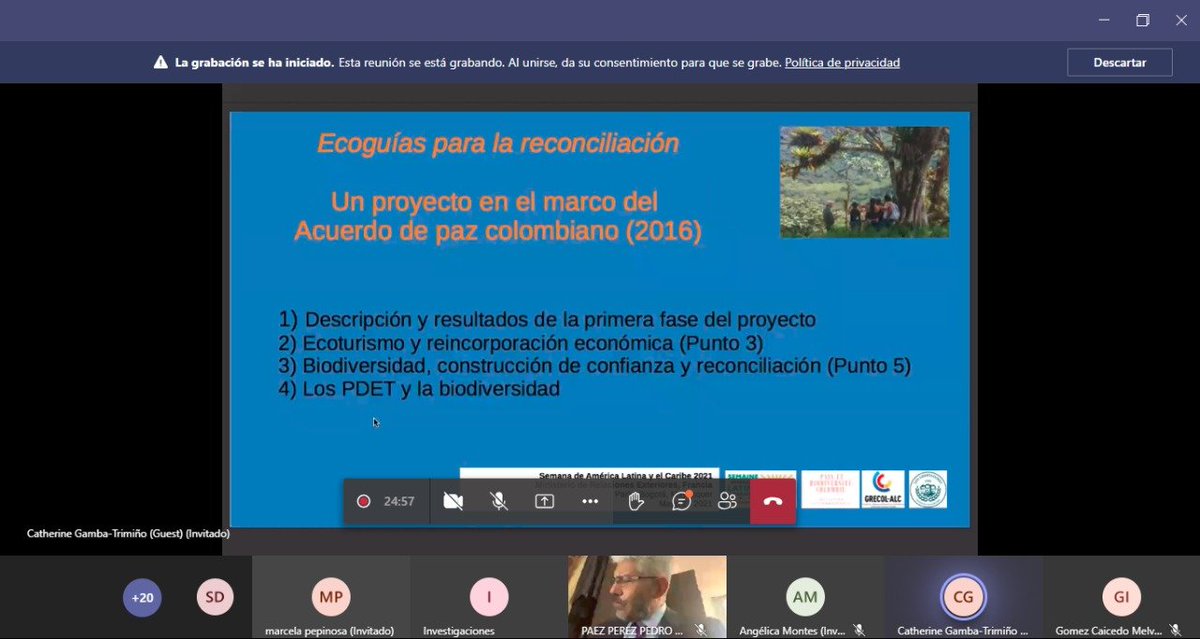Open the +20 more participants overflow
The height and width of the screenshot is (639, 1200).
(141, 597)
